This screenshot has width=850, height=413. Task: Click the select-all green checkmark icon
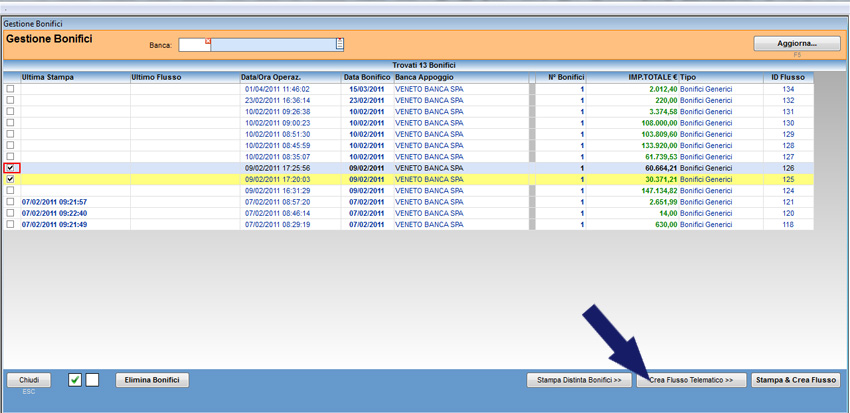75,380
